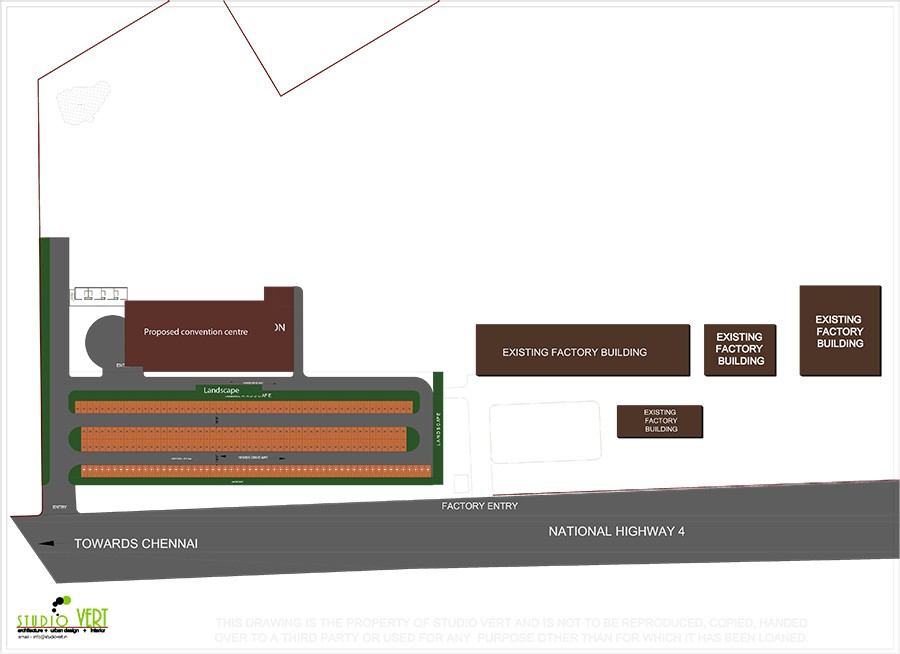900x654 pixels.
Task: Pick the orange top parking row
Action: click(x=245, y=407)
